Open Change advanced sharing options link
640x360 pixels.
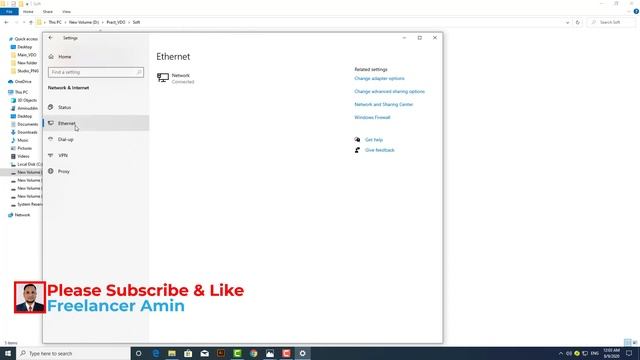[389, 91]
